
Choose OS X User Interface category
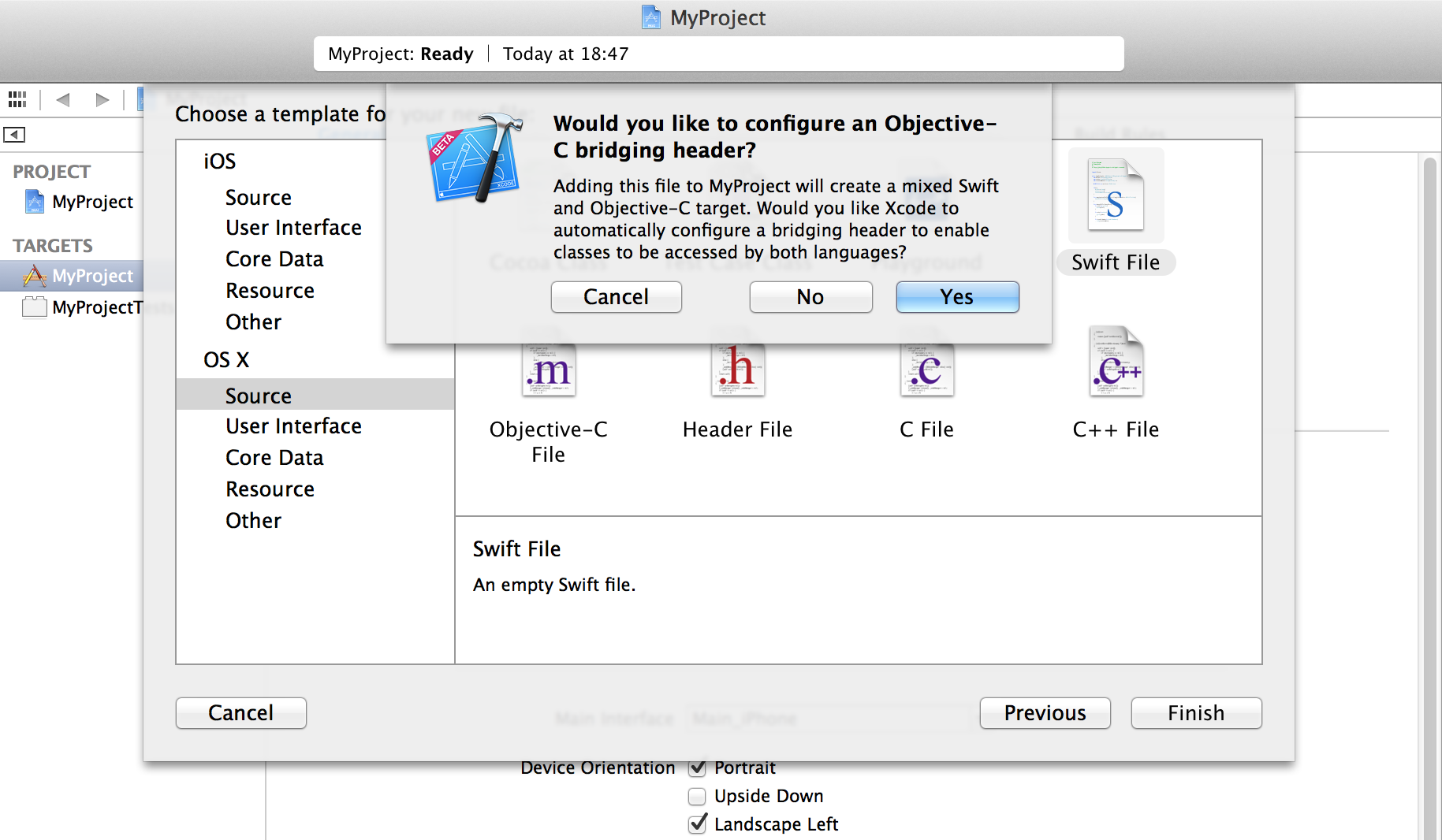coord(293,426)
